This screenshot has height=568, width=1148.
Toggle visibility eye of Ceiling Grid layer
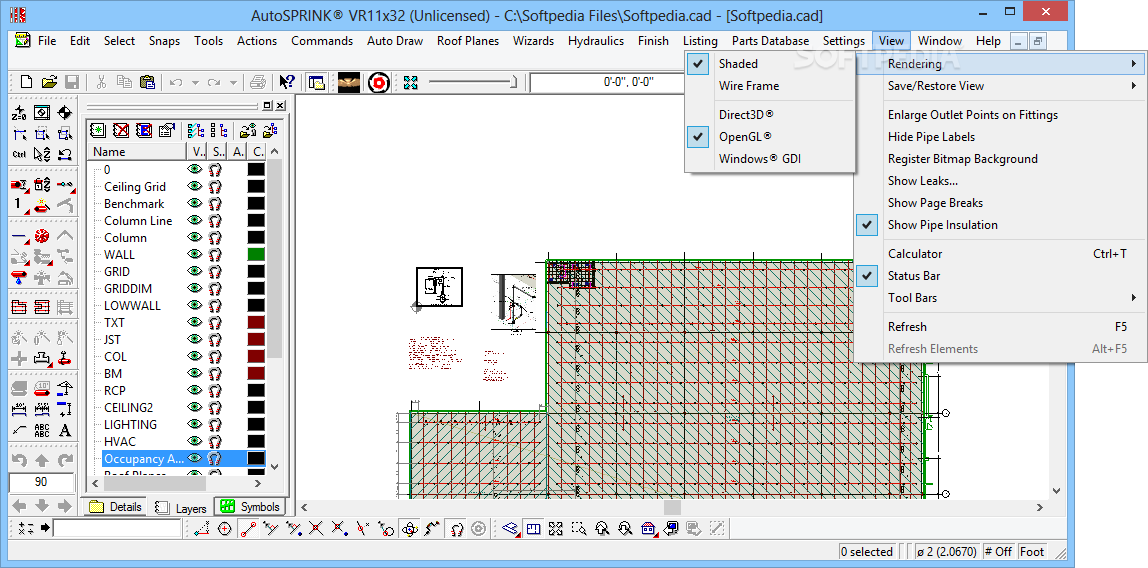[x=195, y=187]
